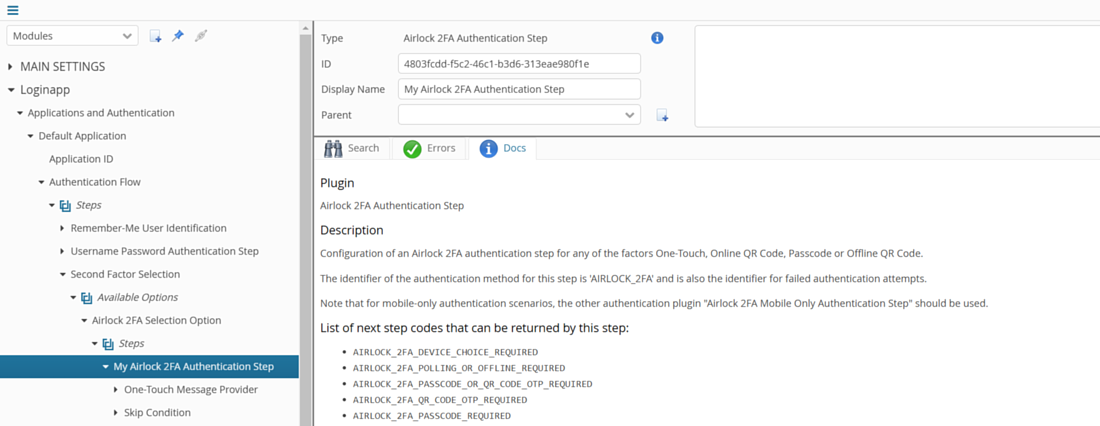
Task: Select Username Password Authentication Step
Action: [x=164, y=251]
